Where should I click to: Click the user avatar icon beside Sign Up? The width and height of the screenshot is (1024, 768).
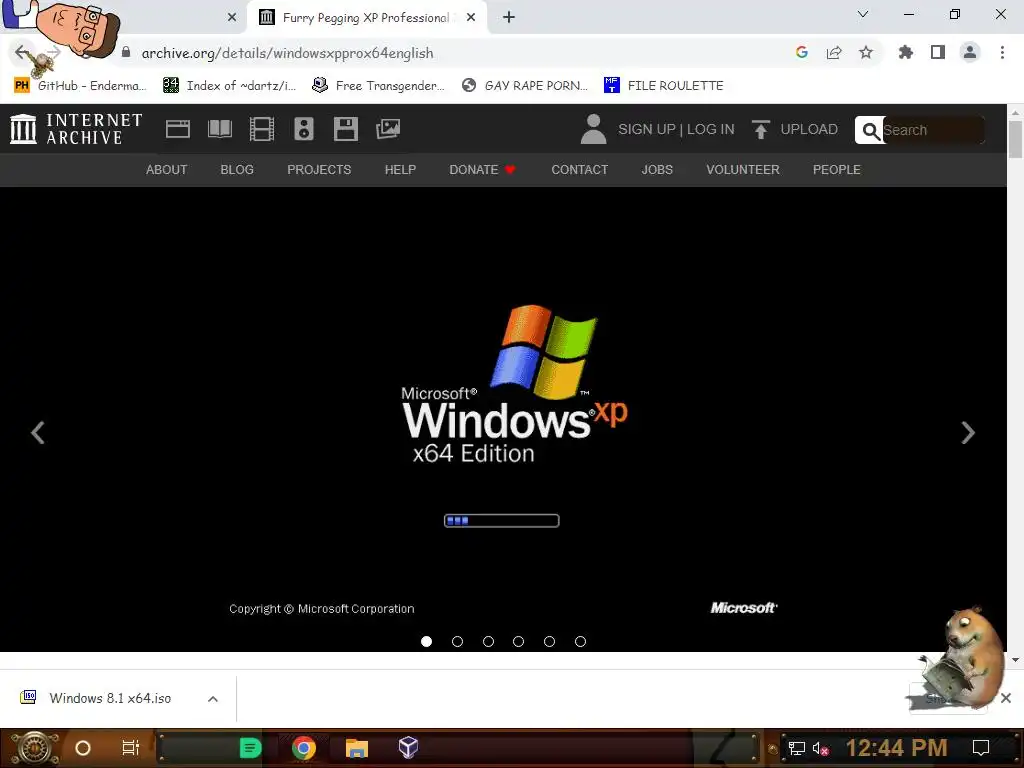tap(593, 129)
